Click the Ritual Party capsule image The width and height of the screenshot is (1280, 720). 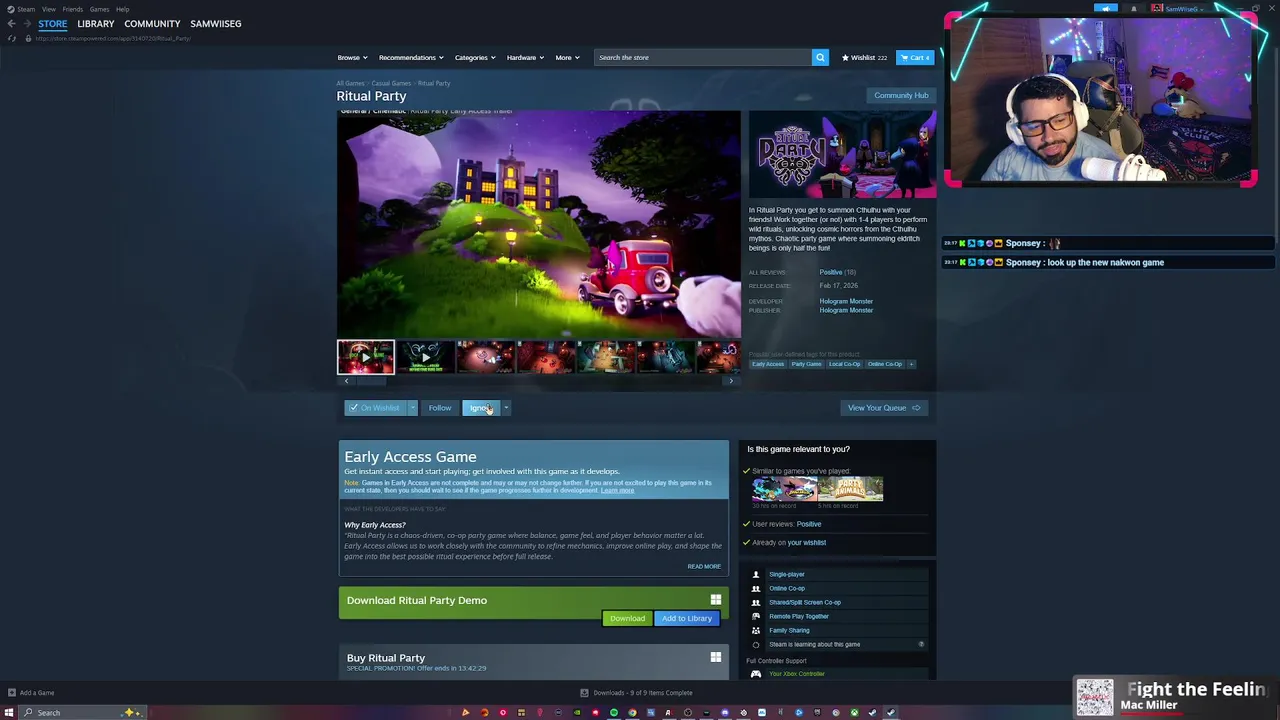[843, 155]
